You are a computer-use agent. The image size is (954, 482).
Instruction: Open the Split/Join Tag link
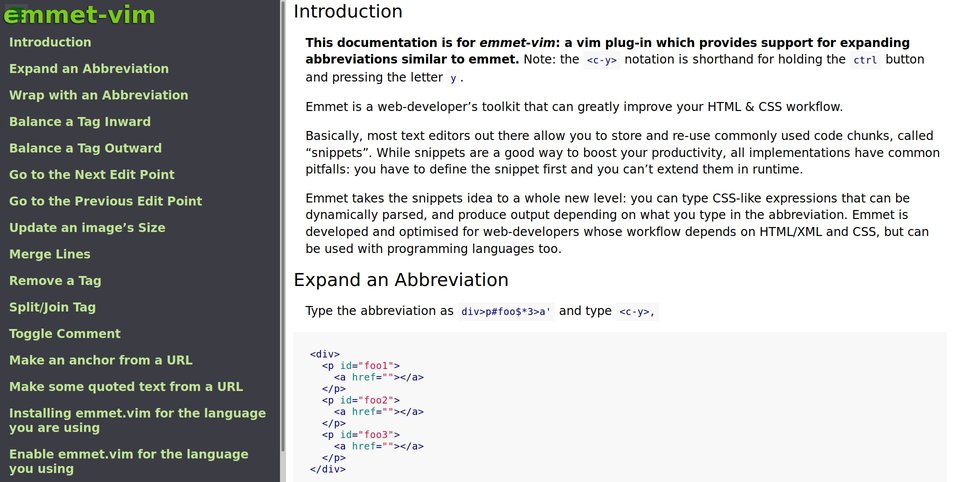click(52, 307)
